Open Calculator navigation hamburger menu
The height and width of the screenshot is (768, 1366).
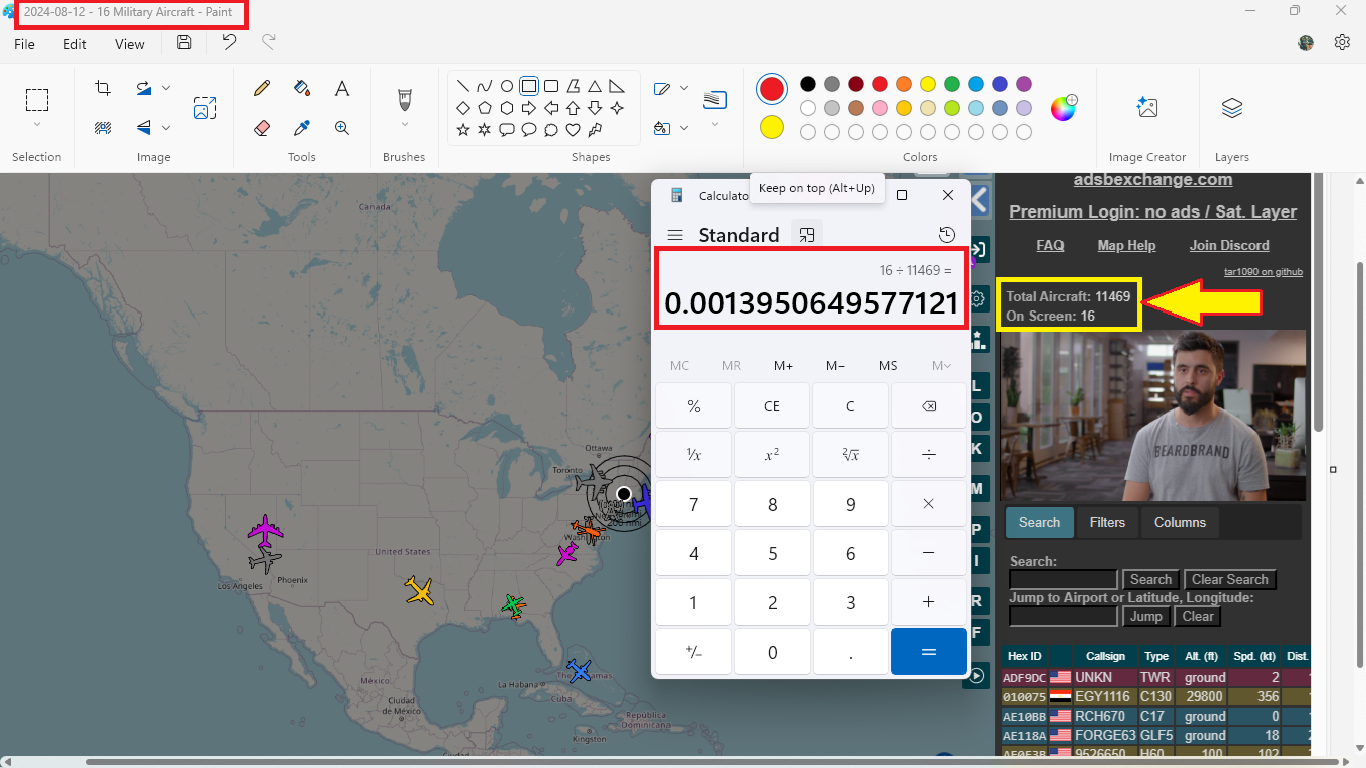(x=675, y=235)
